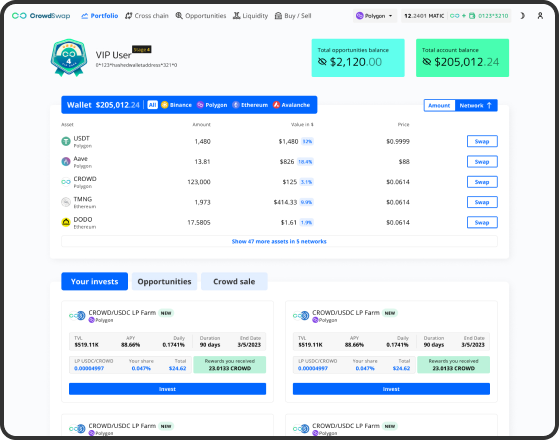Open the Portfolio tab
The width and height of the screenshot is (559, 440).
(99, 16)
